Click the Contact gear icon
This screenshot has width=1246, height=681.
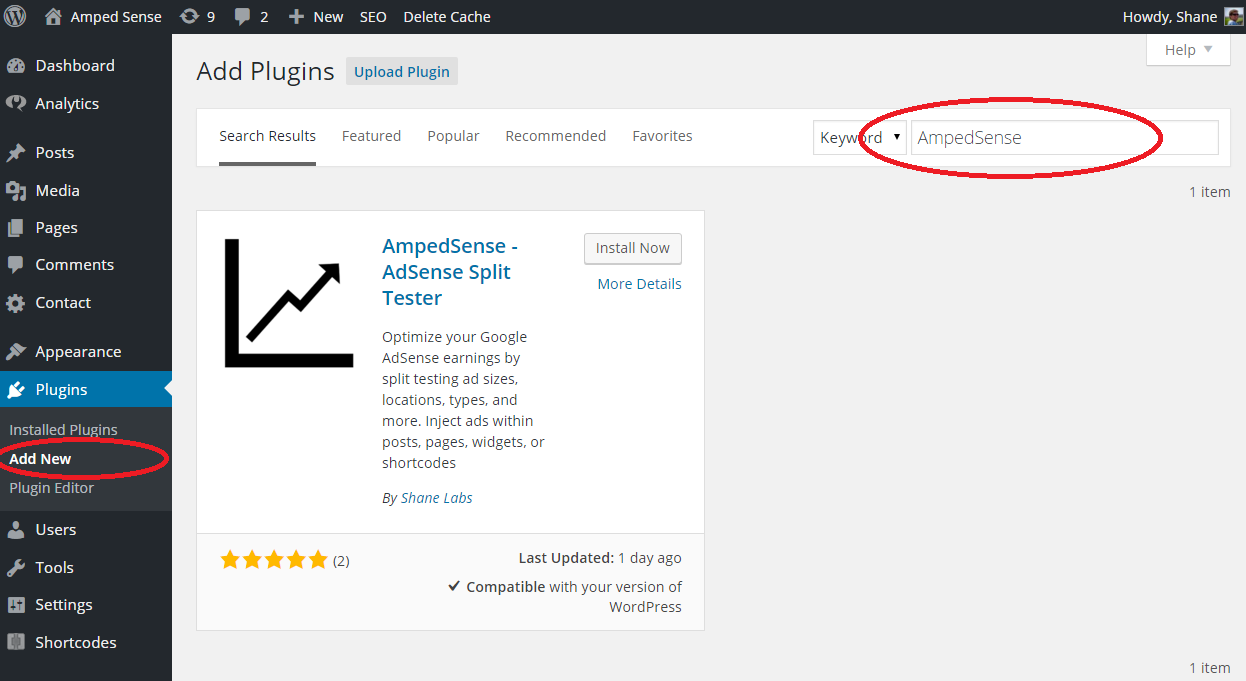click(x=16, y=303)
